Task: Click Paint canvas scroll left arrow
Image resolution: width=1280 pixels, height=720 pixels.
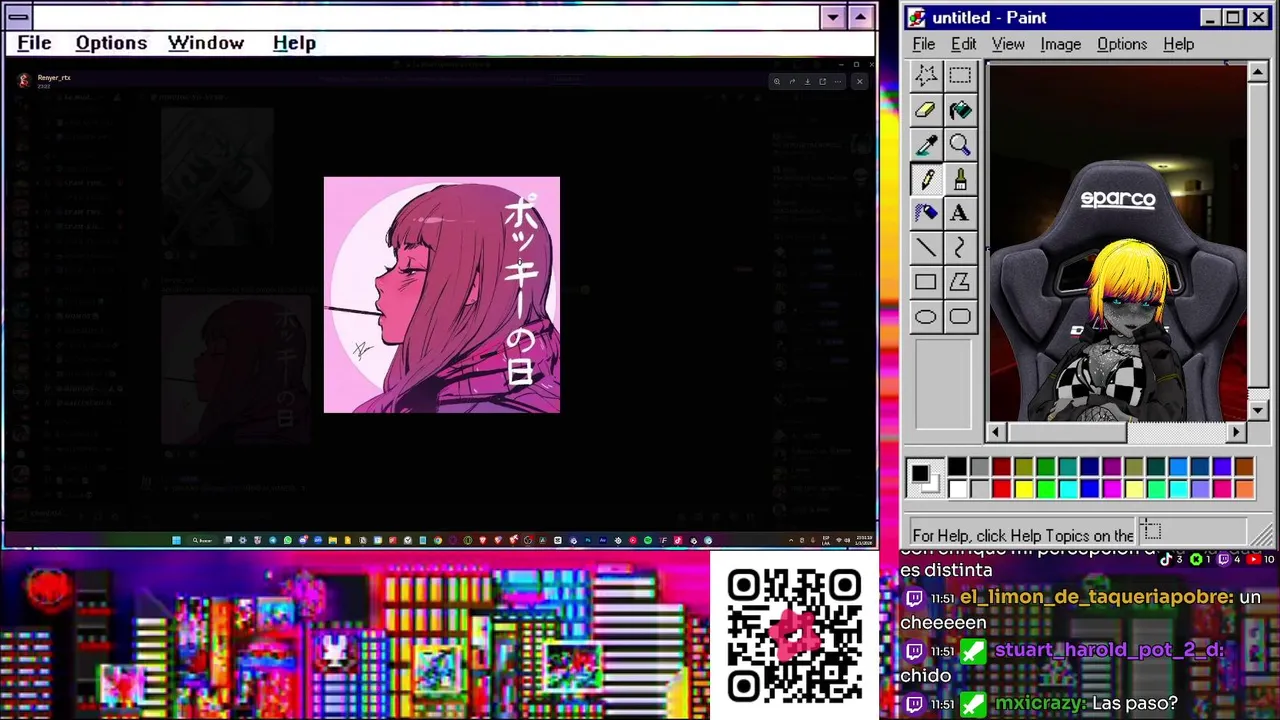Action: (x=995, y=432)
